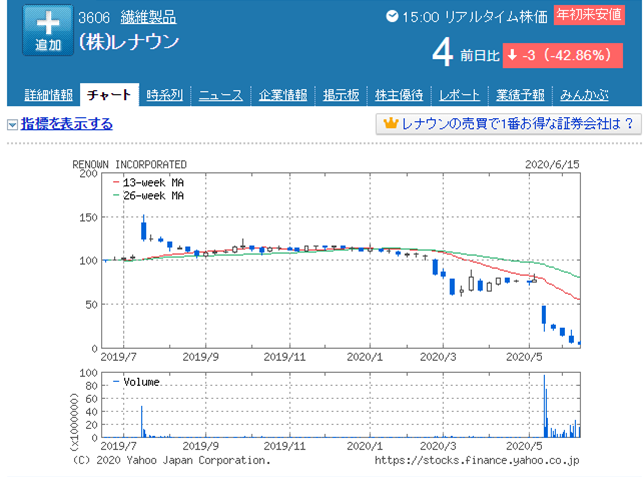
Task: Click the 指標を表示する link
Action: [67, 124]
